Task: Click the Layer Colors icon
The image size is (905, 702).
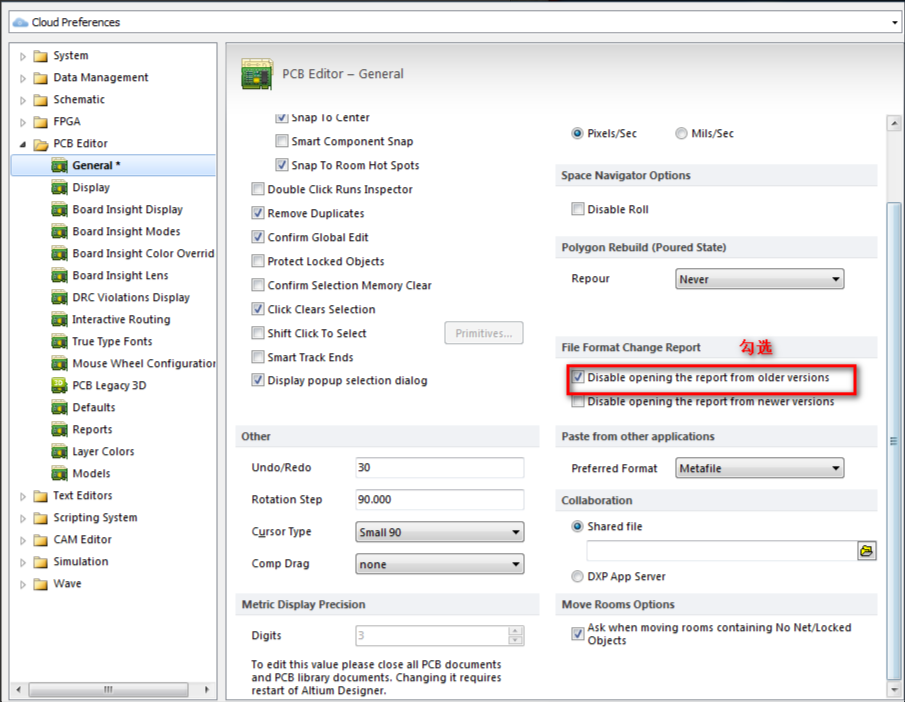Action: click(x=59, y=451)
